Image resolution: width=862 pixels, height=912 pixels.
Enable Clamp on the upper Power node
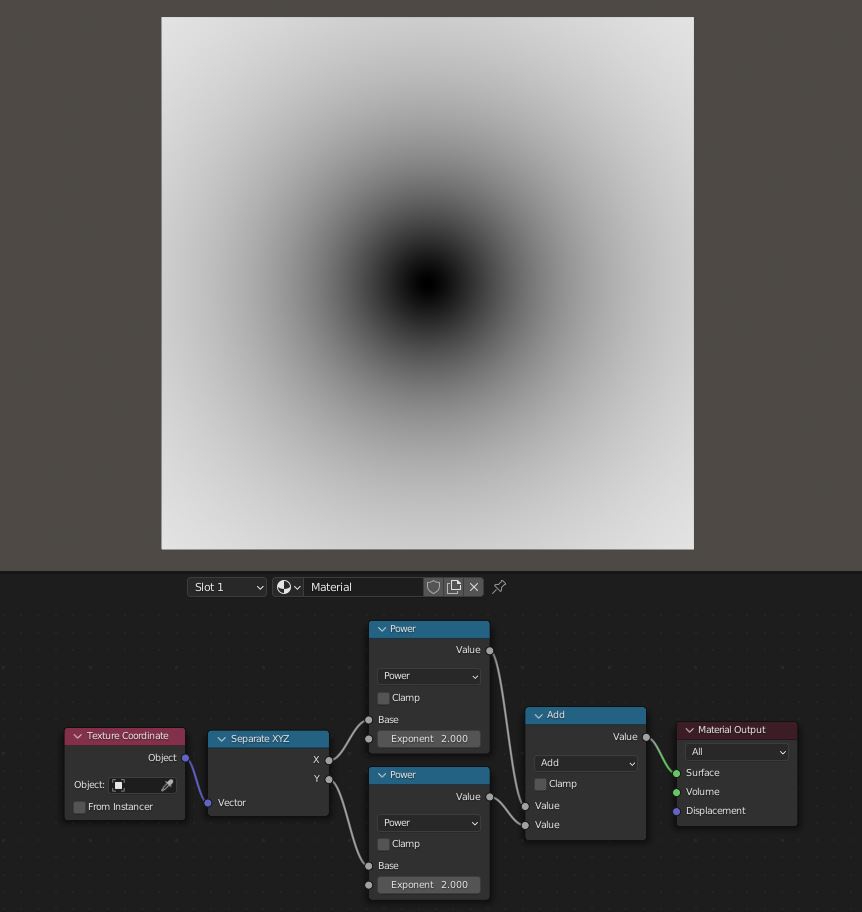coord(383,697)
